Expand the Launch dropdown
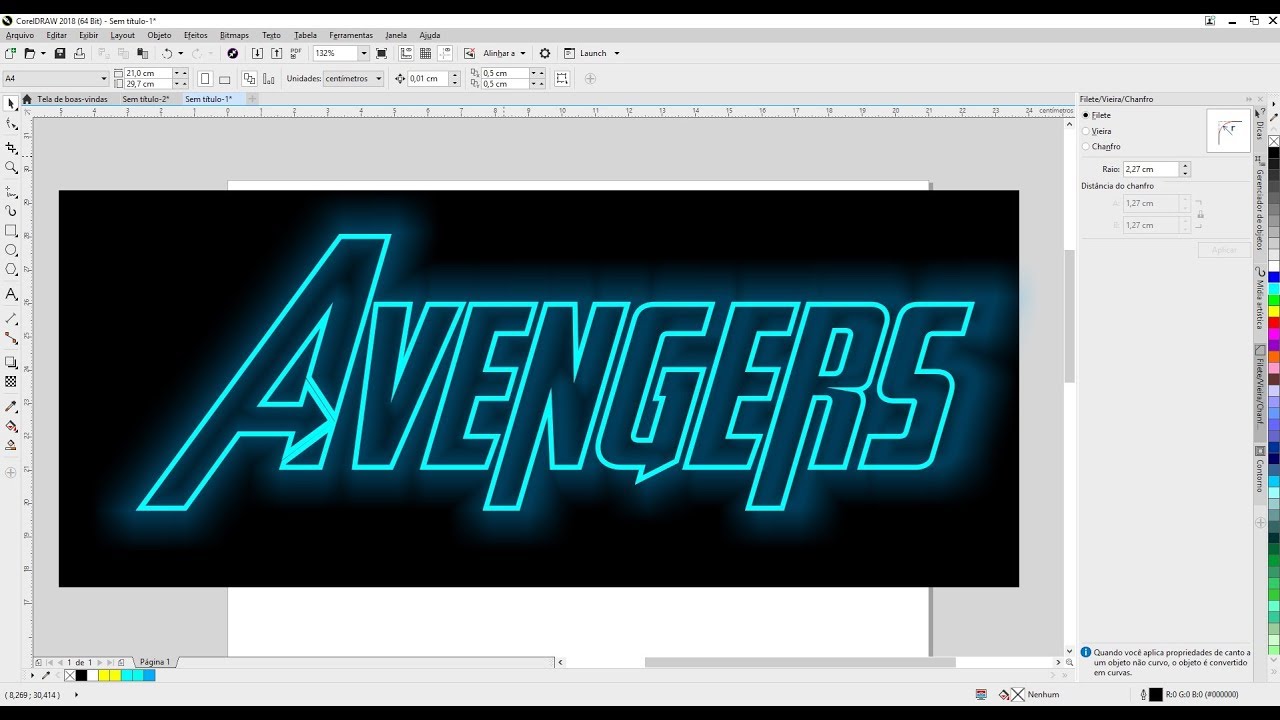 (616, 53)
